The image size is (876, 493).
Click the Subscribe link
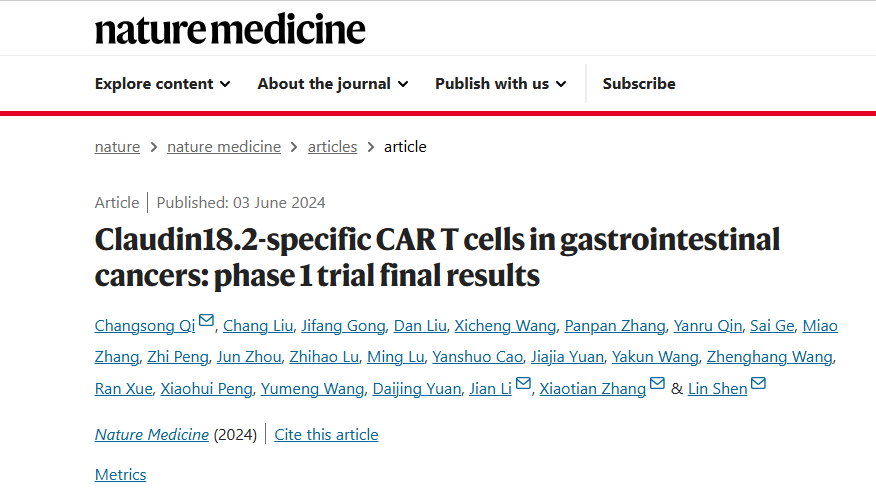[639, 84]
